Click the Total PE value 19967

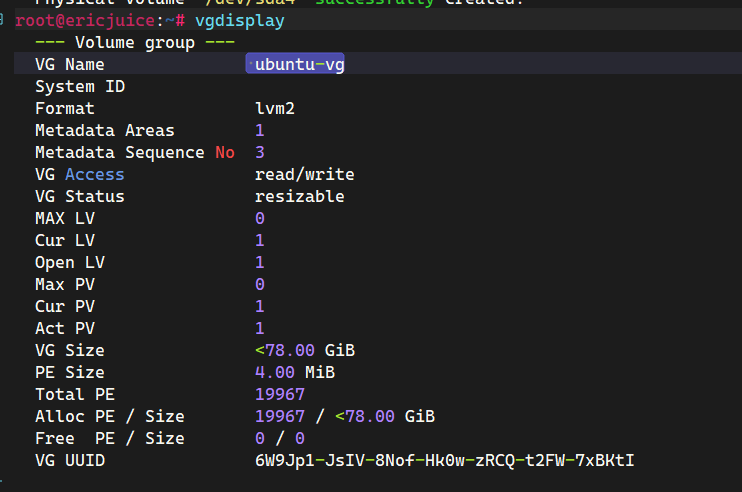pyautogui.click(x=279, y=394)
